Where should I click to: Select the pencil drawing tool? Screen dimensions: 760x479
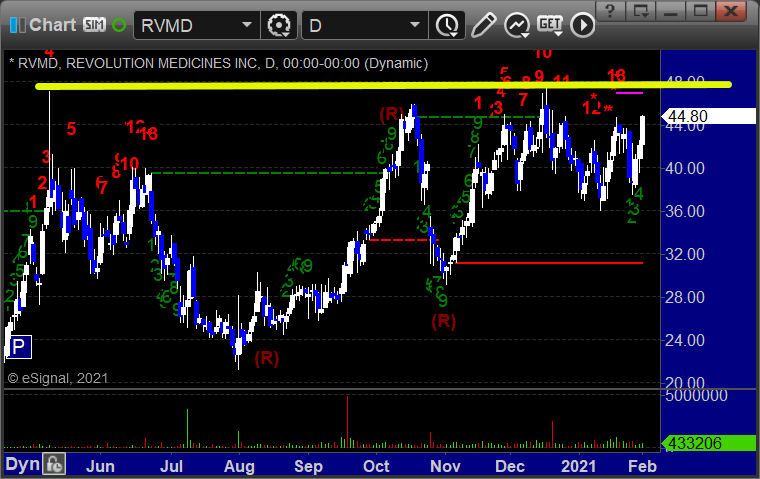pos(483,25)
